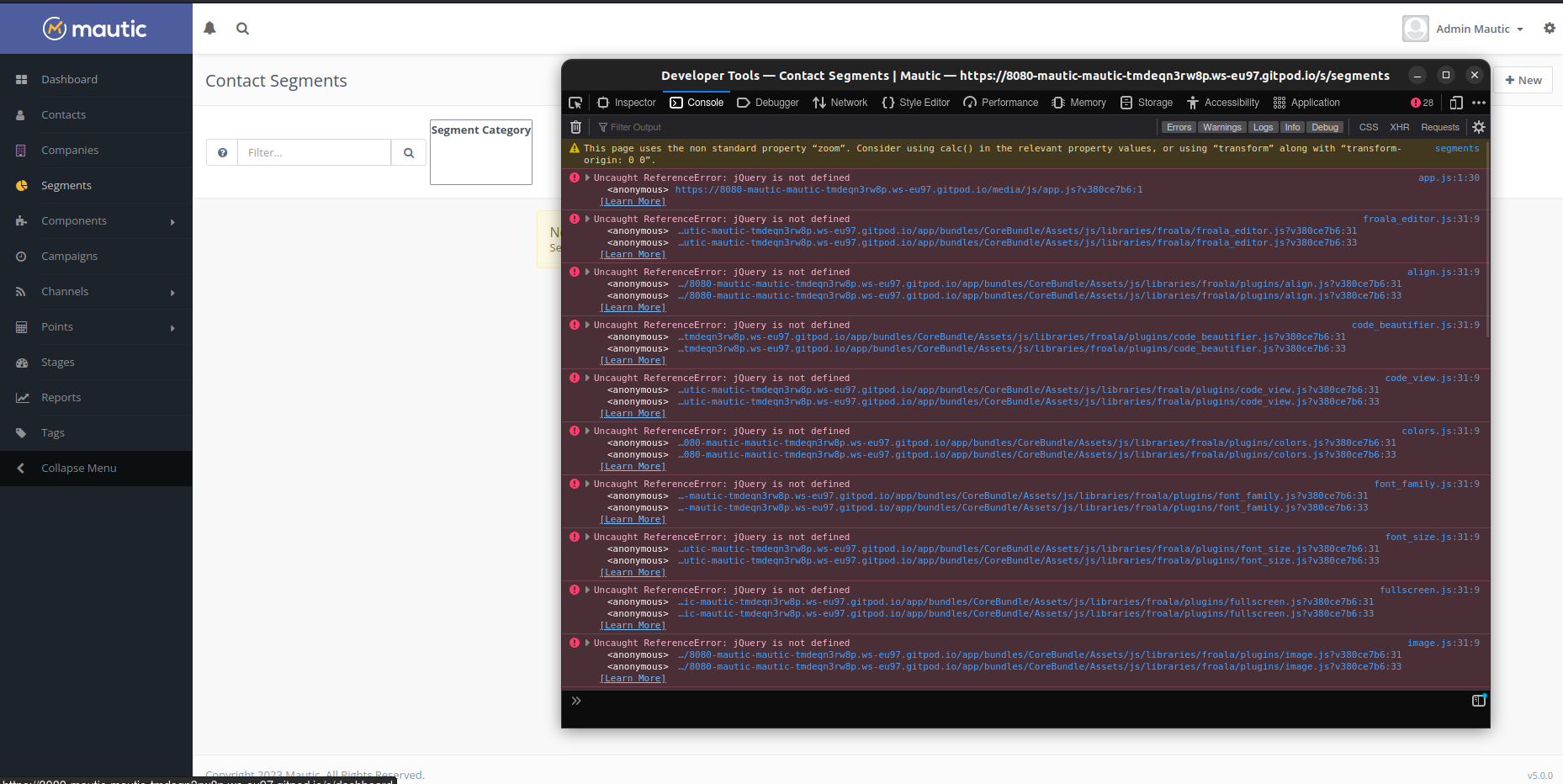Open the first Learn More link
The width and height of the screenshot is (1563, 784).
[633, 201]
